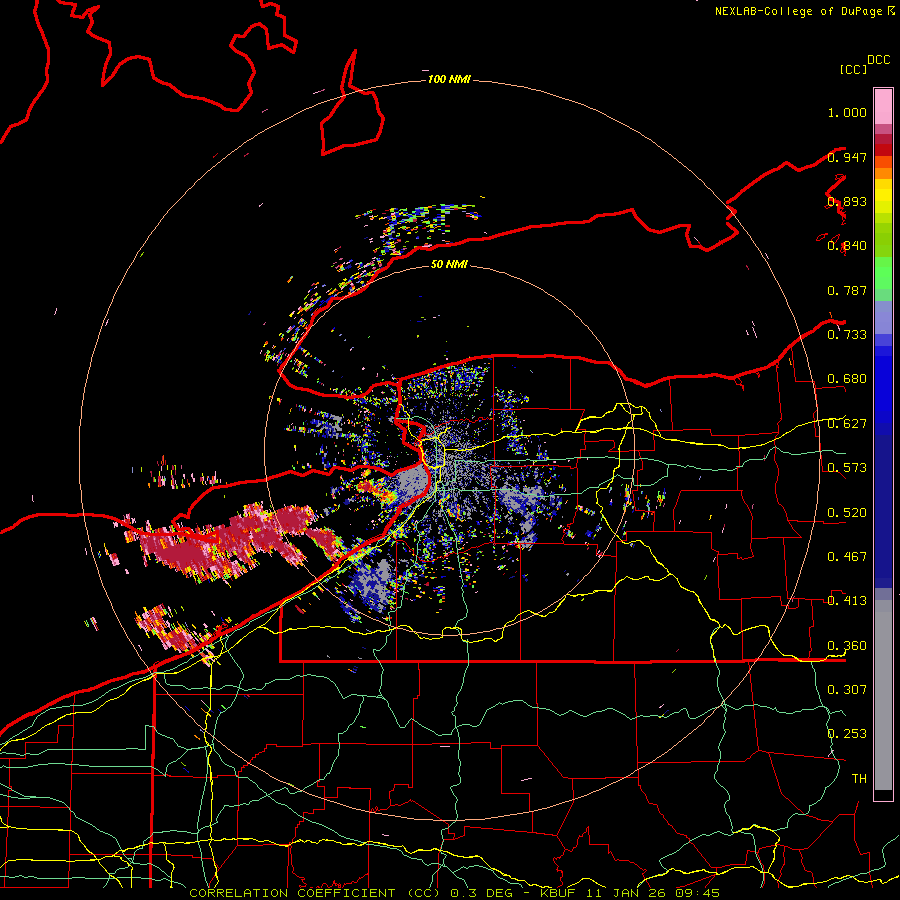Screen dimensions: 900x900
Task: Click the [CC] legend unit label
Action: pyautogui.click(x=853, y=69)
